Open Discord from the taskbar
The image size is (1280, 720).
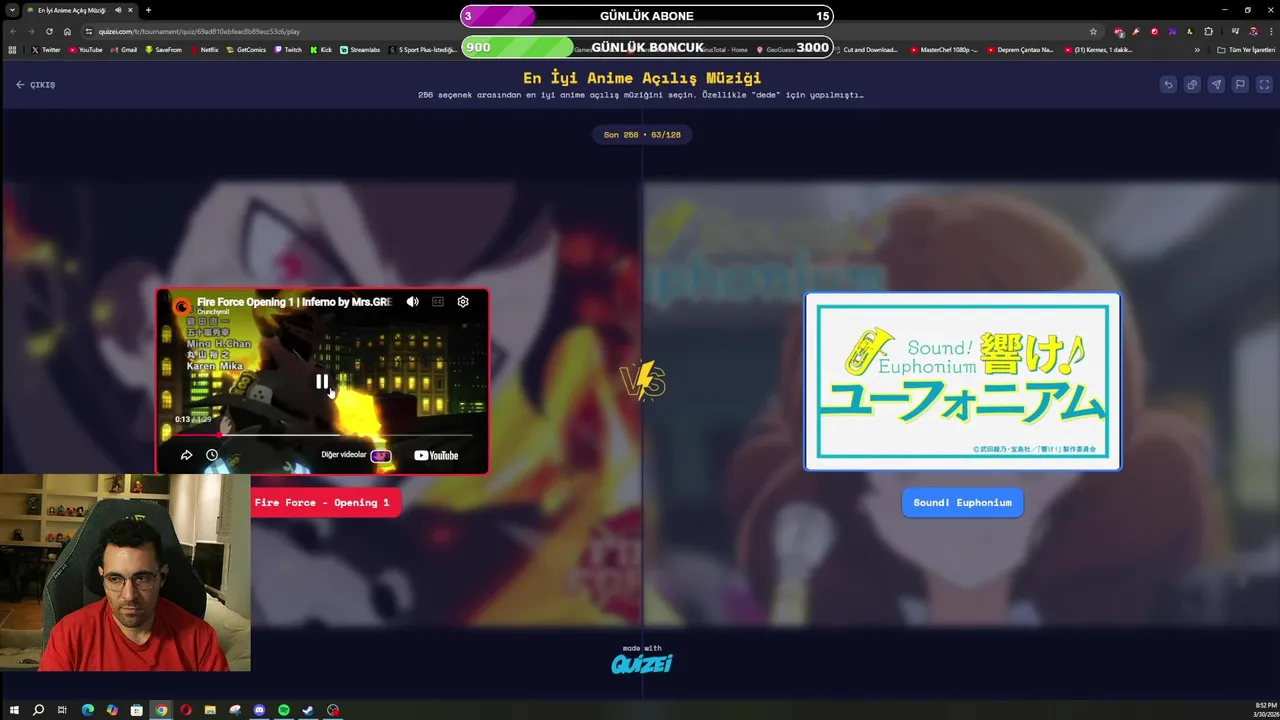259,710
